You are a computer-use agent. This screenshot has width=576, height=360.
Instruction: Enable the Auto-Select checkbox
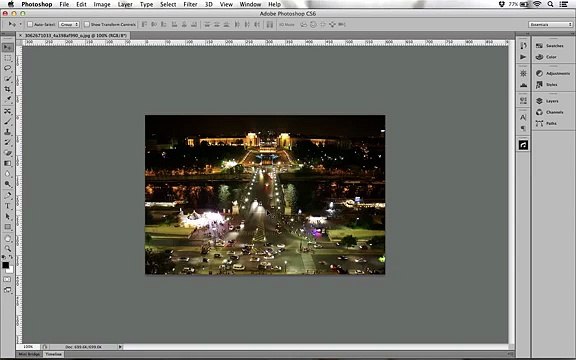click(x=30, y=25)
